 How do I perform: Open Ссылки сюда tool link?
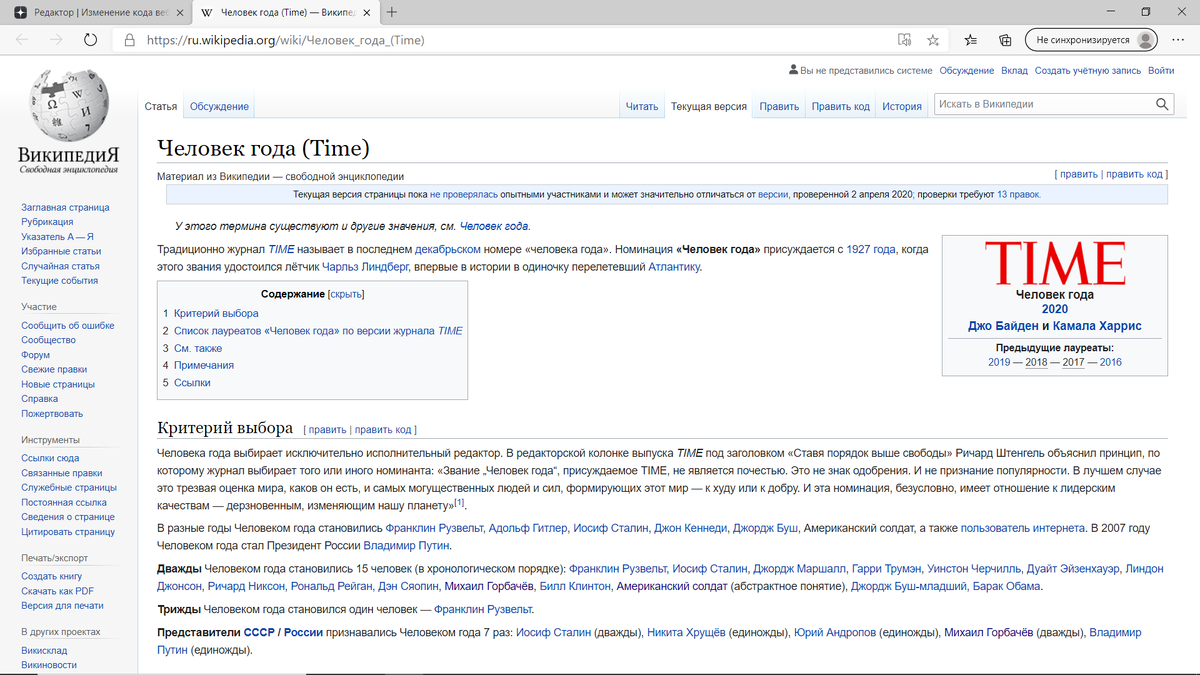[x=50, y=459]
